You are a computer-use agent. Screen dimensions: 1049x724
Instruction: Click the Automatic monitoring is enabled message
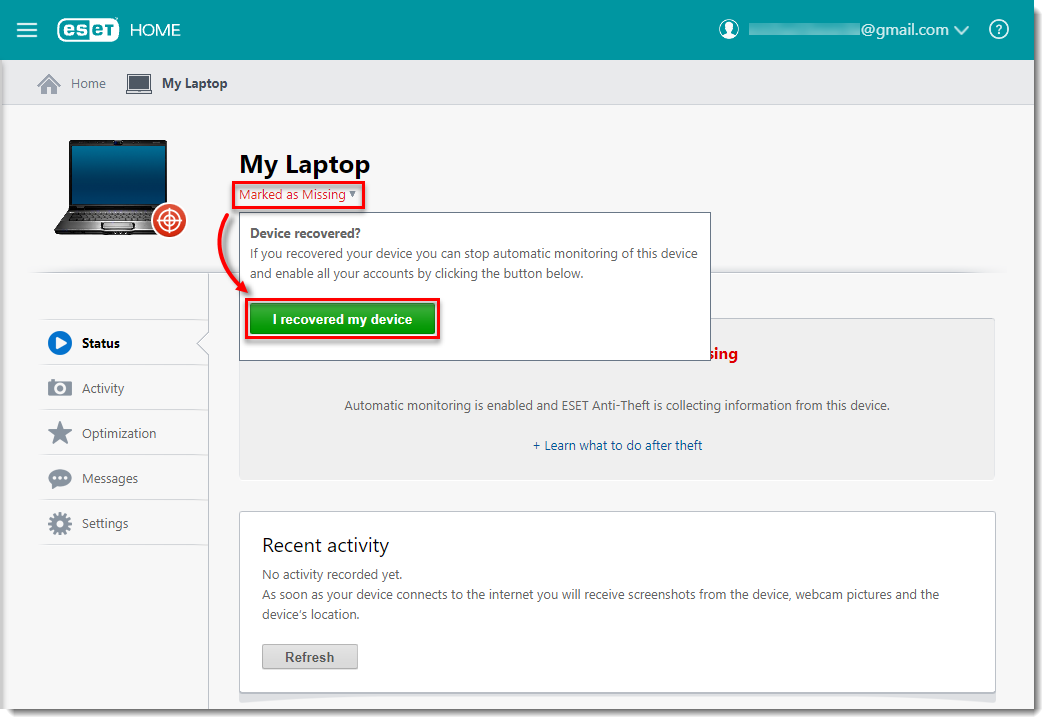pyautogui.click(x=617, y=405)
